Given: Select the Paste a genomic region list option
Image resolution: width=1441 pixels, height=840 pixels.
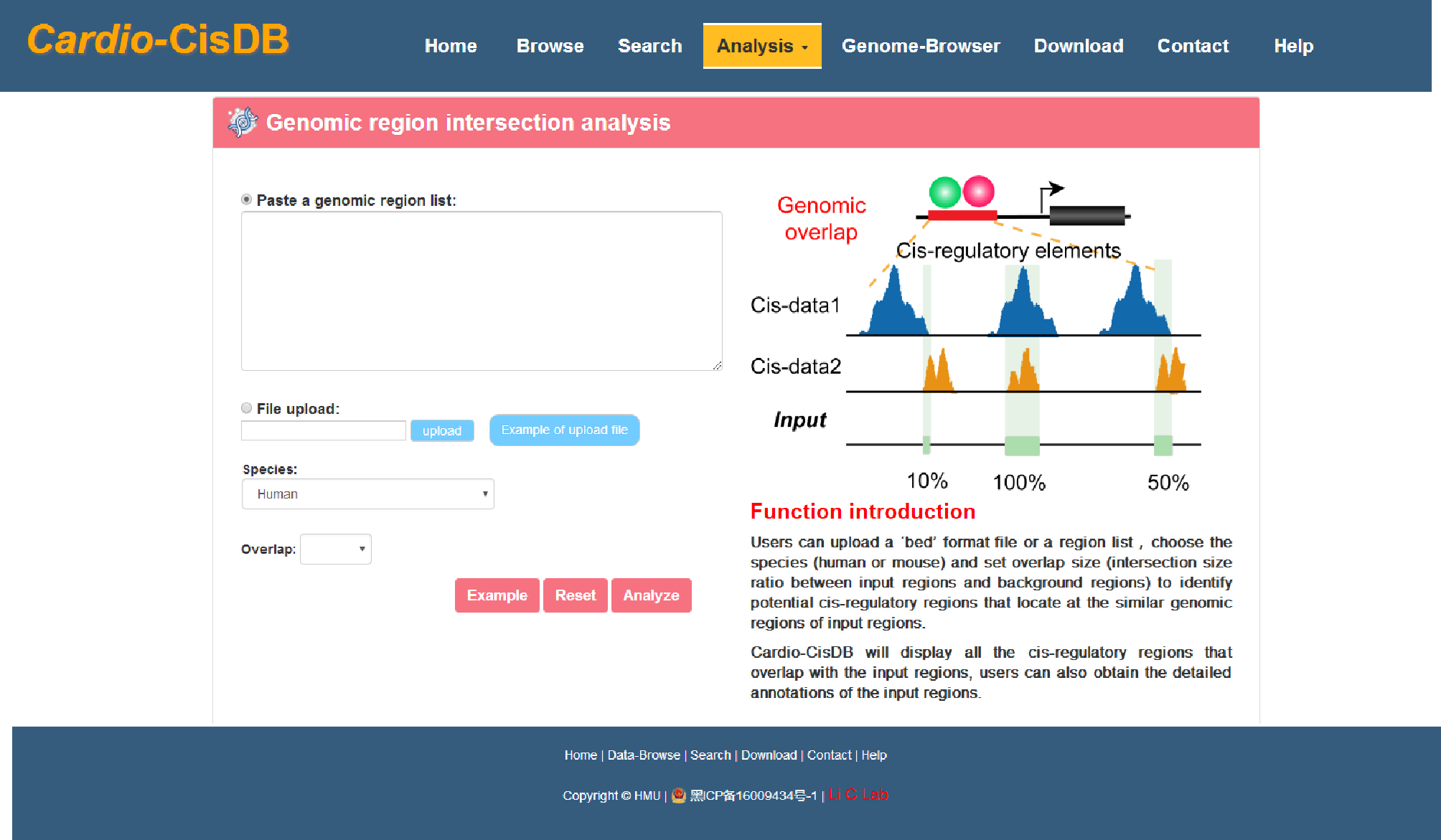Looking at the screenshot, I should click(x=247, y=199).
